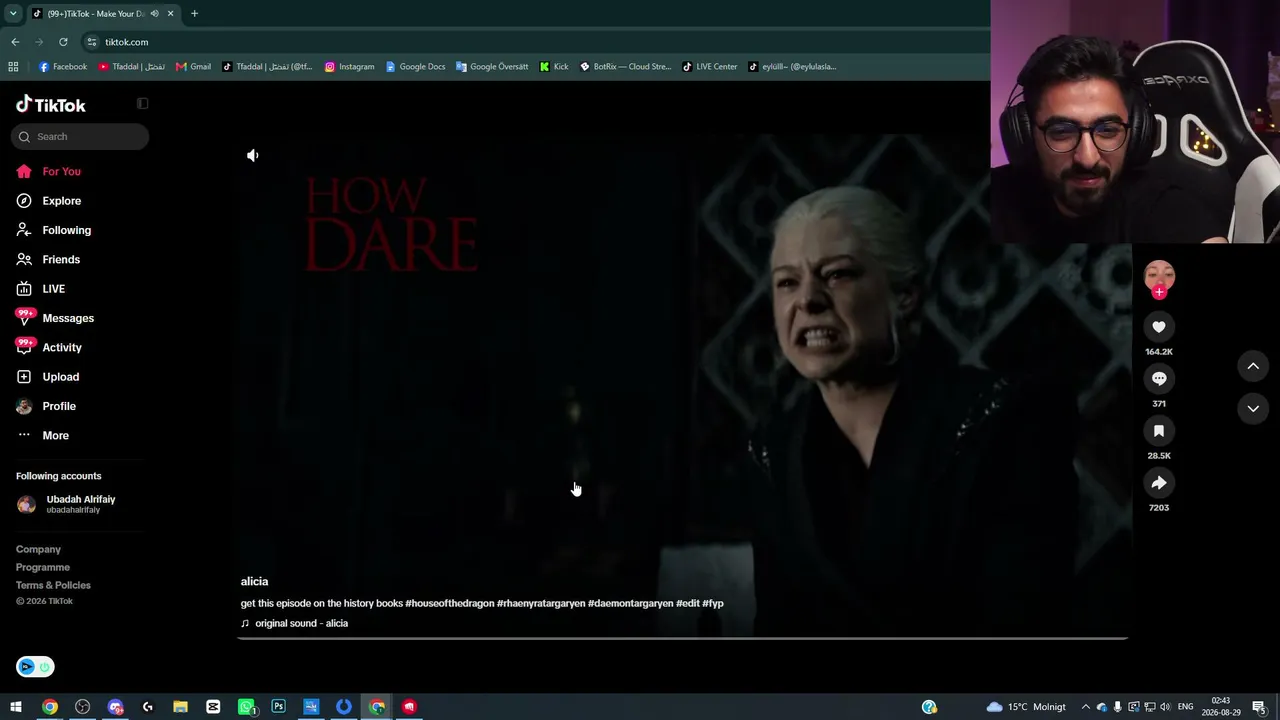
Task: Open the comments with 371 replies
Action: pos(1159,379)
